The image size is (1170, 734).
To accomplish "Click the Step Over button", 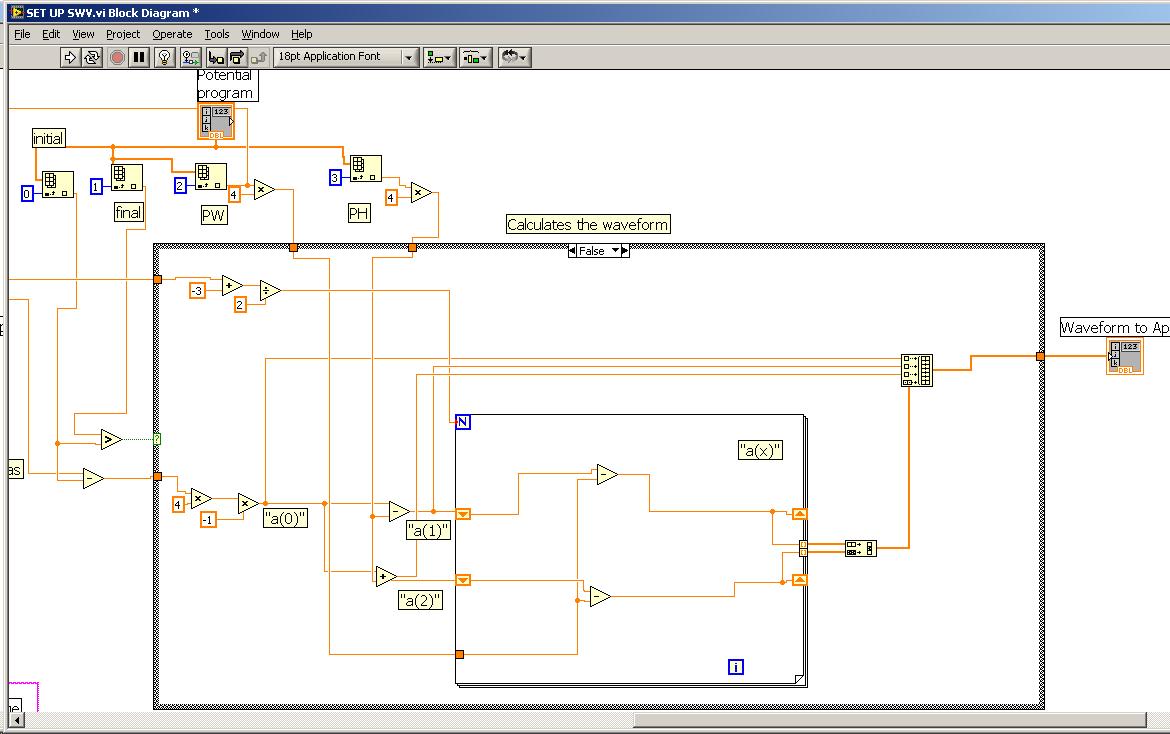I will (238, 58).
